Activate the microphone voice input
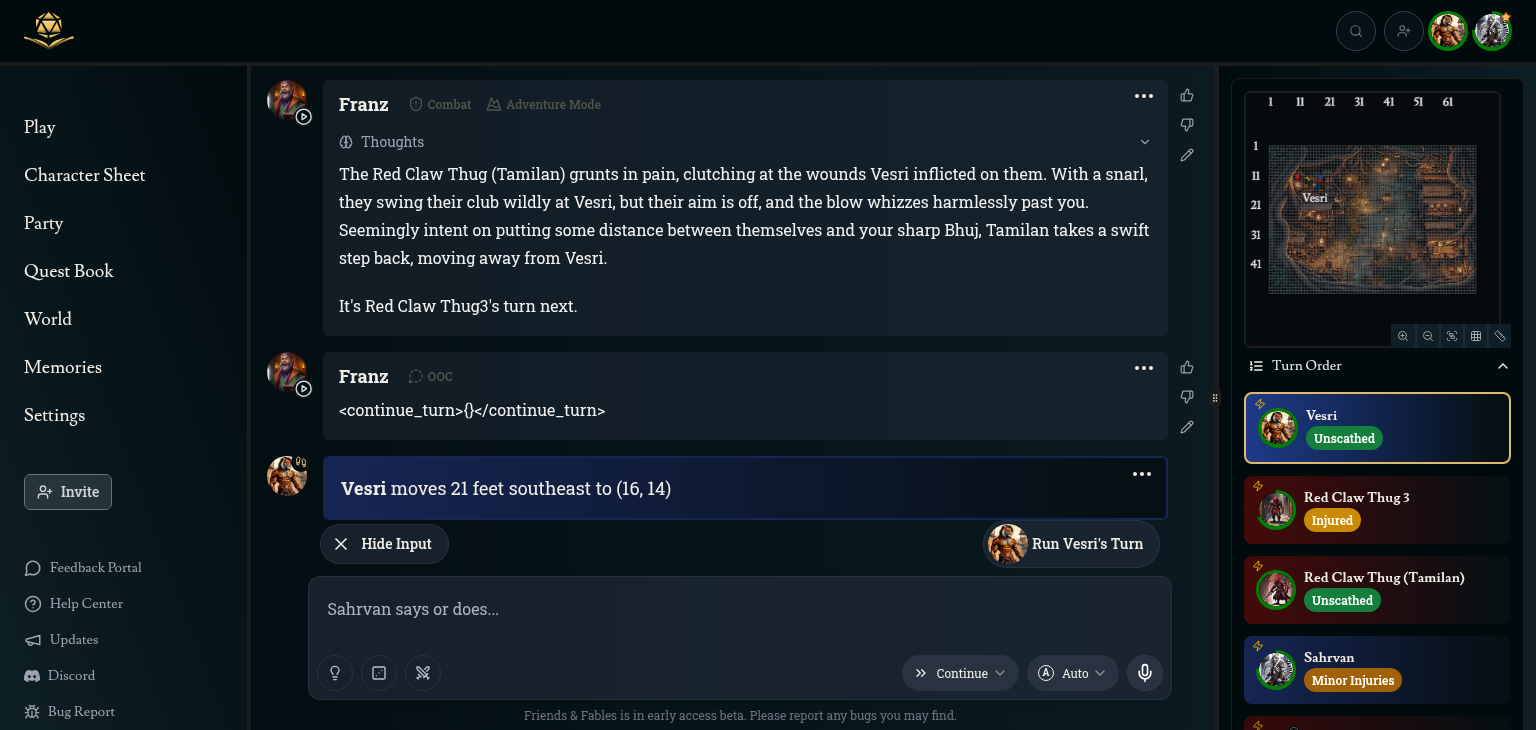The image size is (1536, 730). [1145, 673]
